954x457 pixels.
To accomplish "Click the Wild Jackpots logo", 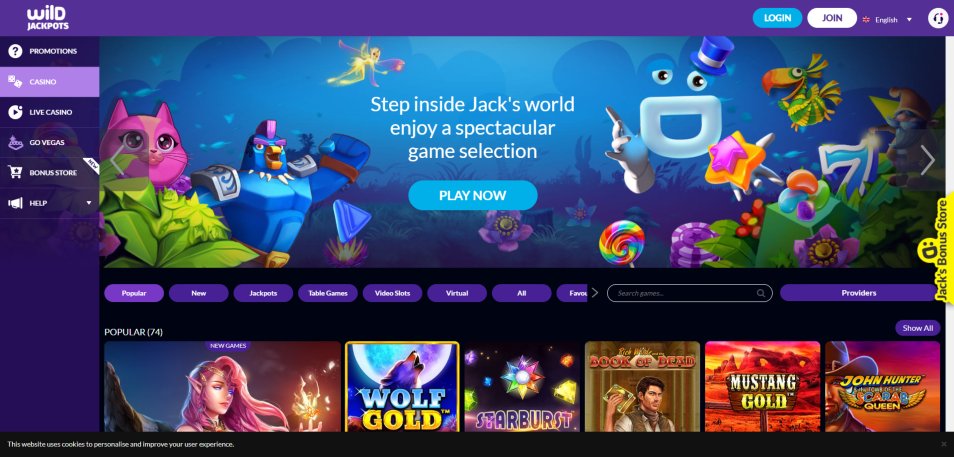I will pyautogui.click(x=47, y=18).
